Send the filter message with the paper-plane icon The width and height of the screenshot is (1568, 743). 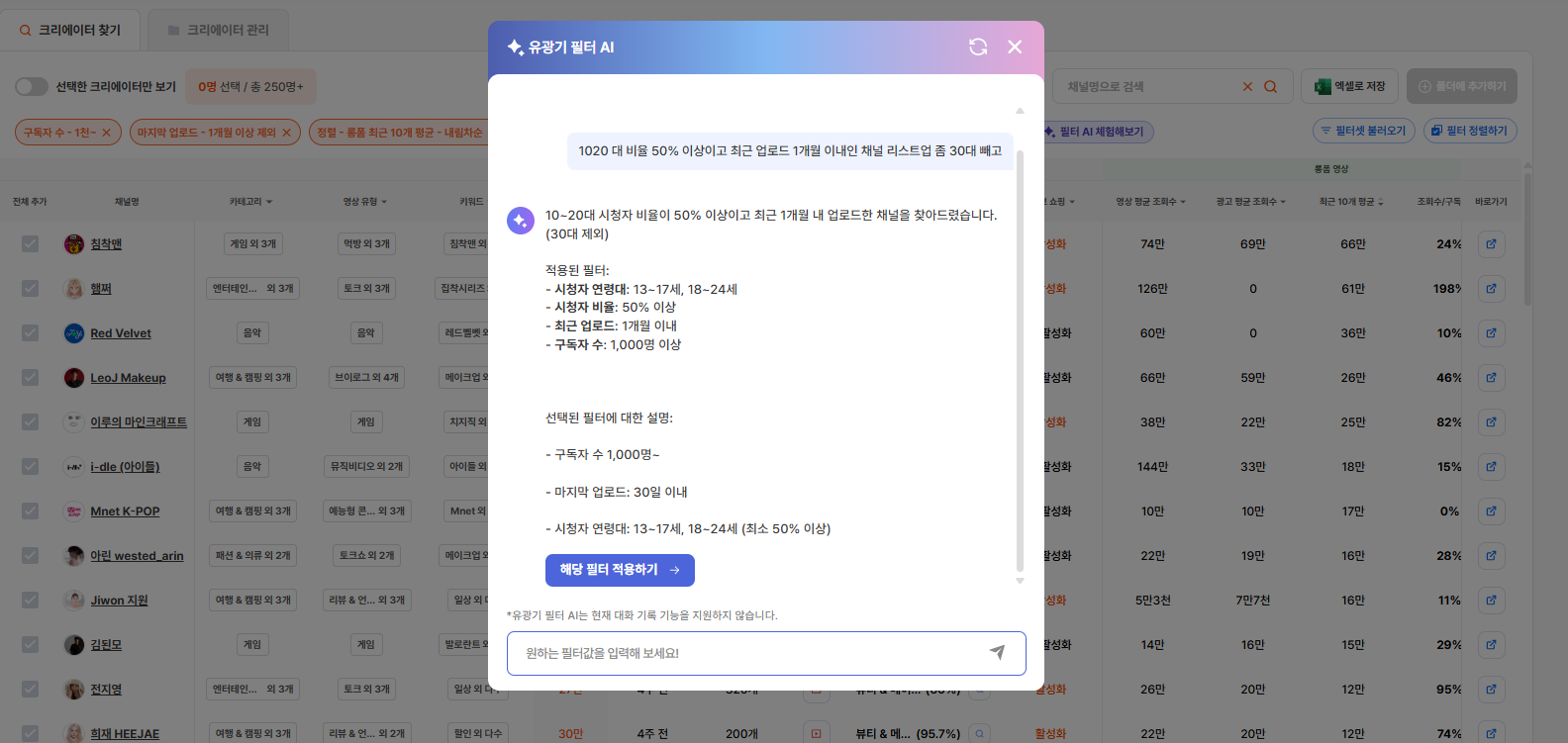[x=997, y=652]
